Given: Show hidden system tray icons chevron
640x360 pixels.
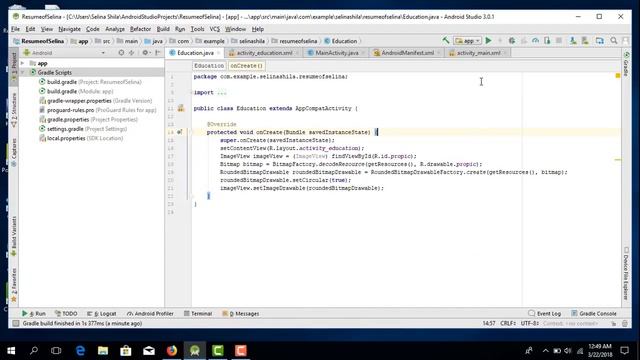Looking at the screenshot, I should click(x=545, y=351).
